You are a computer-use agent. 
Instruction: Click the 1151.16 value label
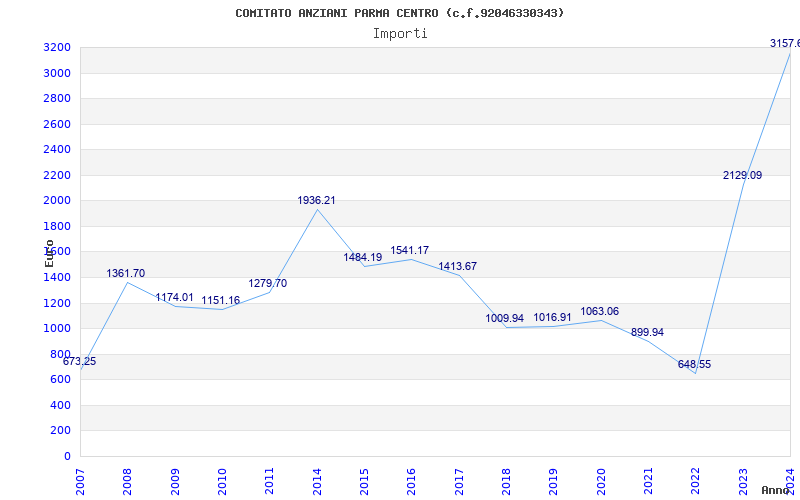220,301
